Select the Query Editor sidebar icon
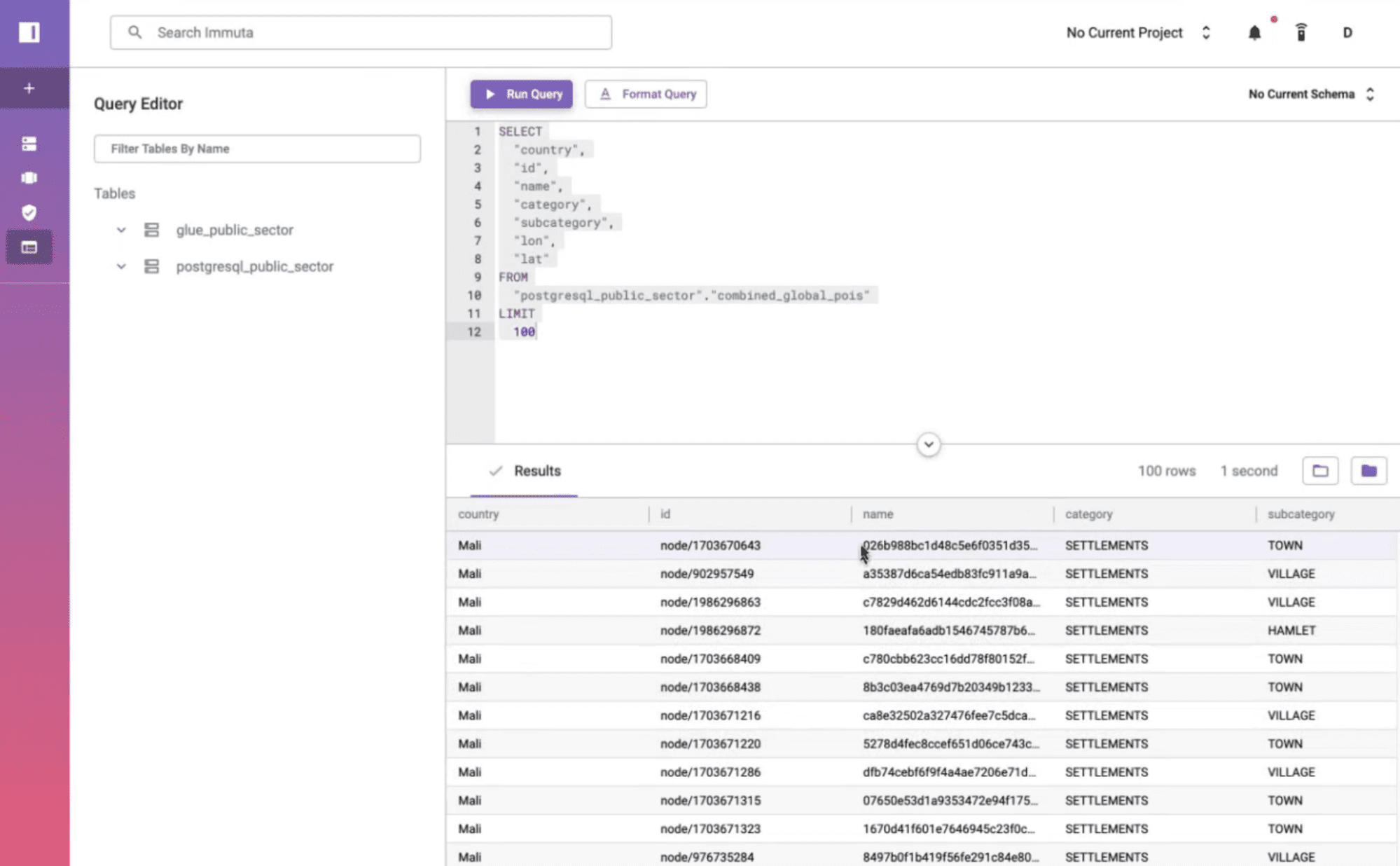The image size is (1400, 866). click(29, 247)
